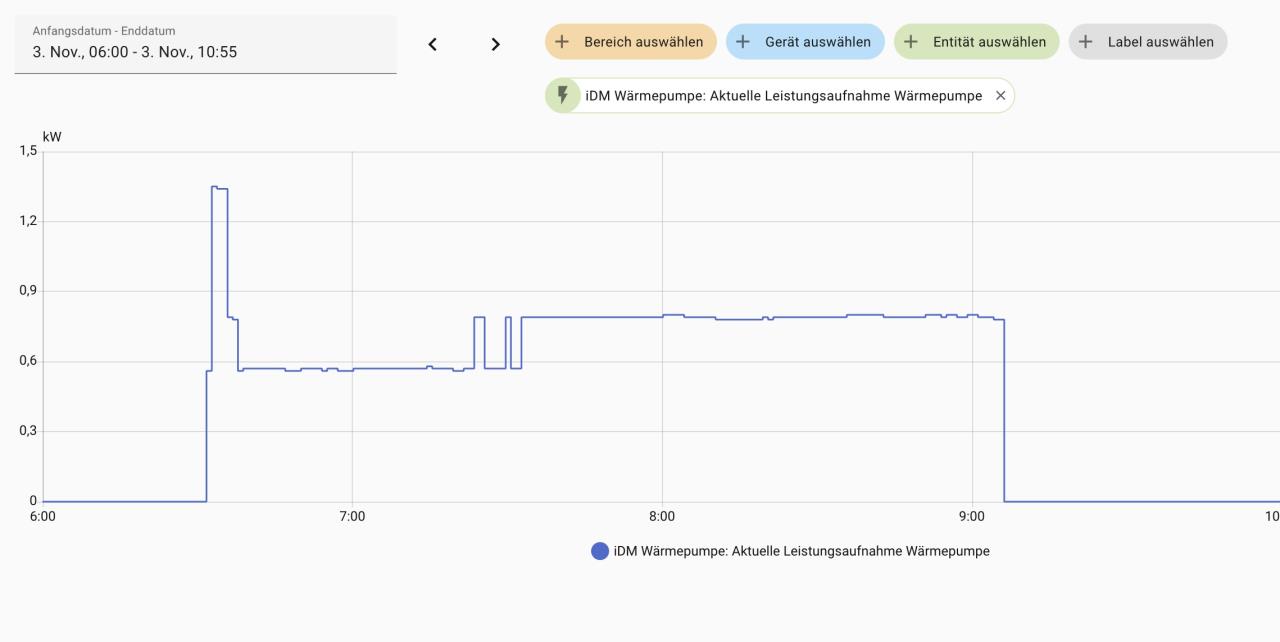
Task: Go to previous period with the left chevron
Action: pos(432,44)
